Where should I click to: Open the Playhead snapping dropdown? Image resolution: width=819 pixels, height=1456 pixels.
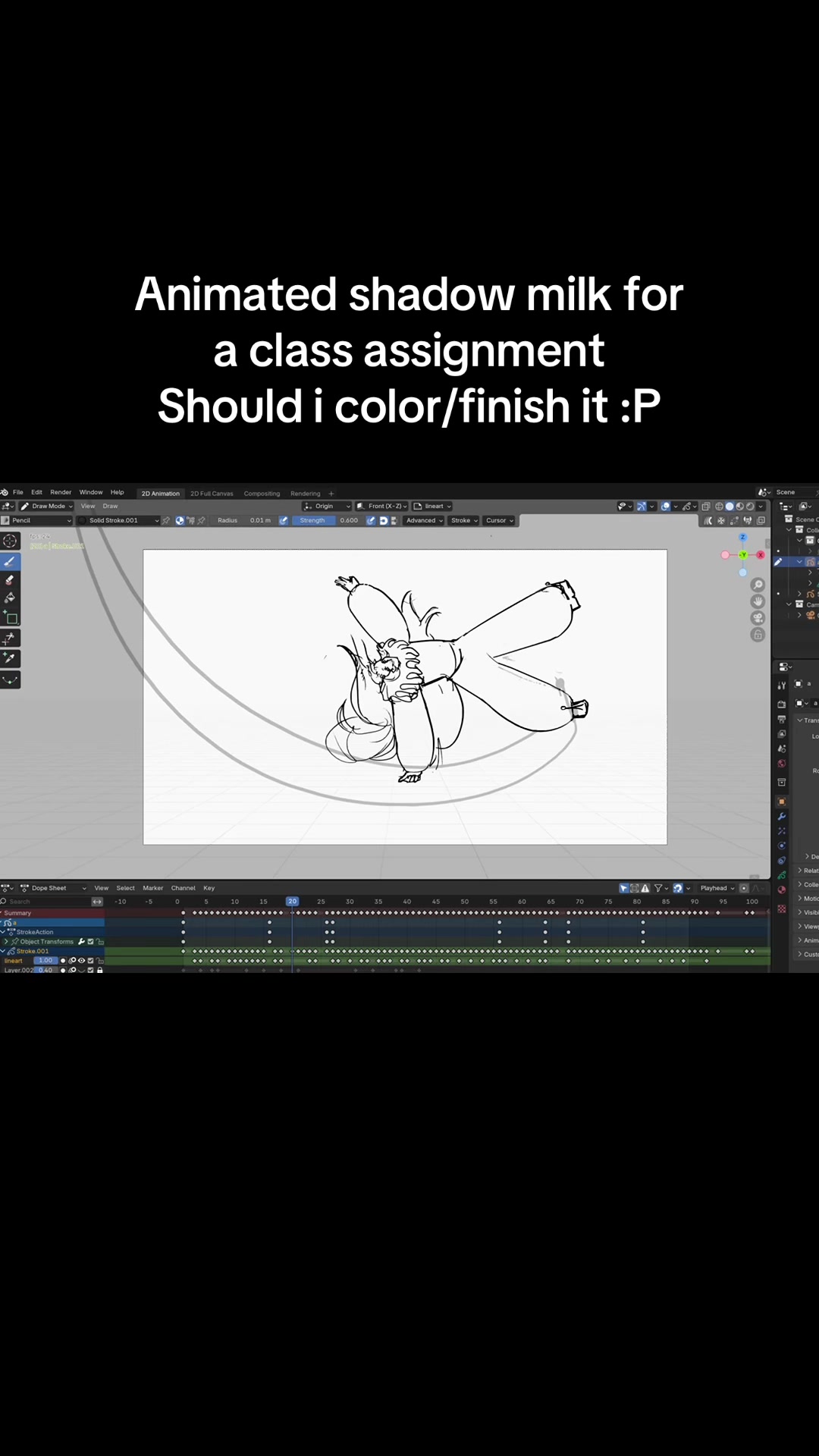tap(717, 888)
